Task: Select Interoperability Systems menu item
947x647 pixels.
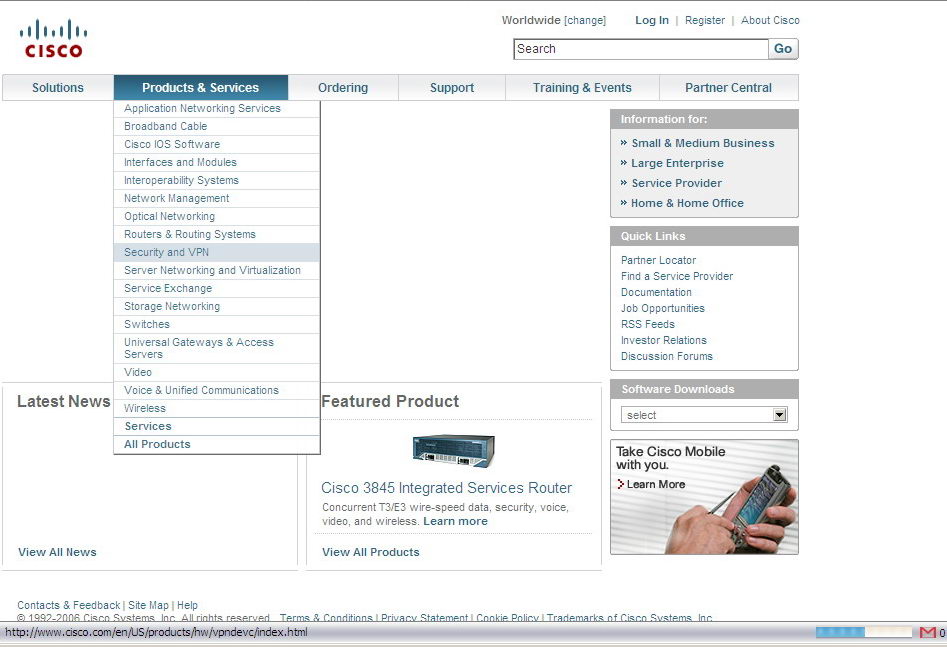Action: (217, 181)
